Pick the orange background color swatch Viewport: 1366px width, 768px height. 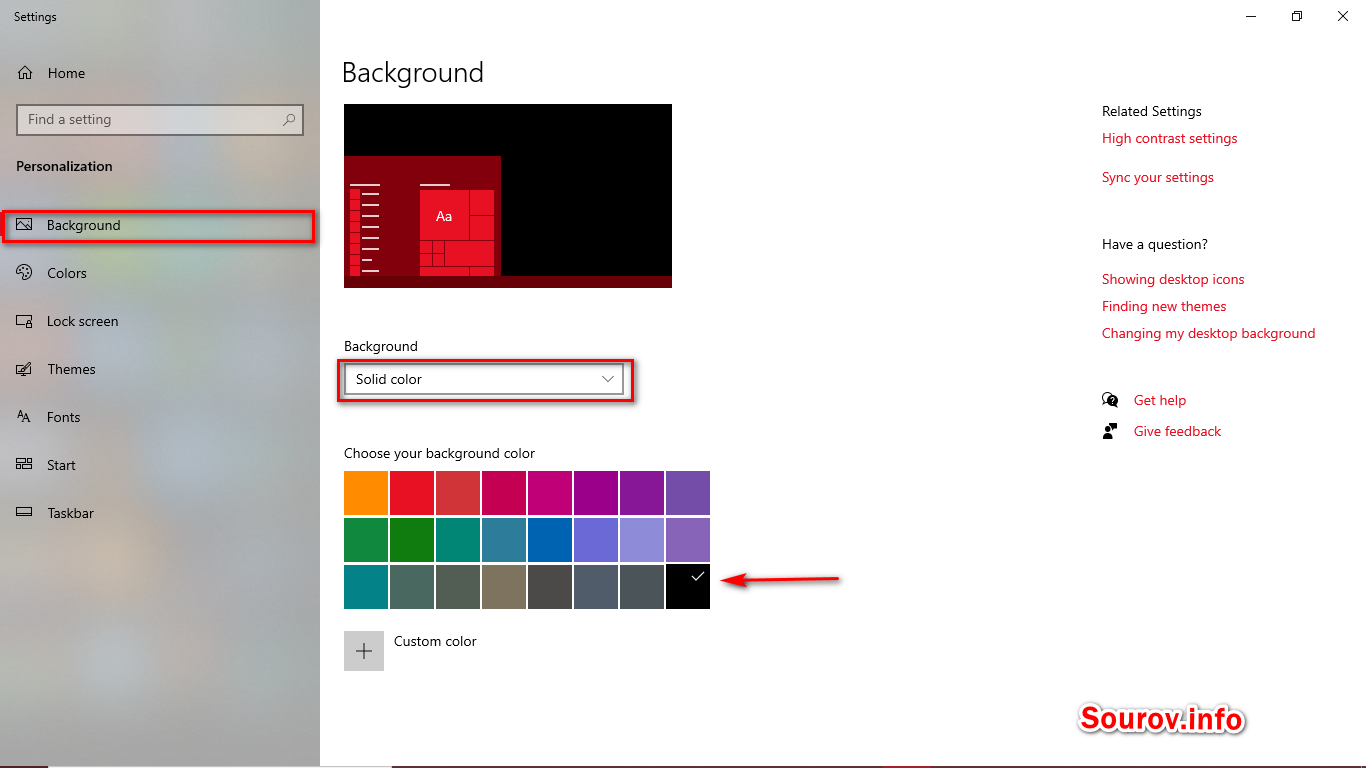366,493
